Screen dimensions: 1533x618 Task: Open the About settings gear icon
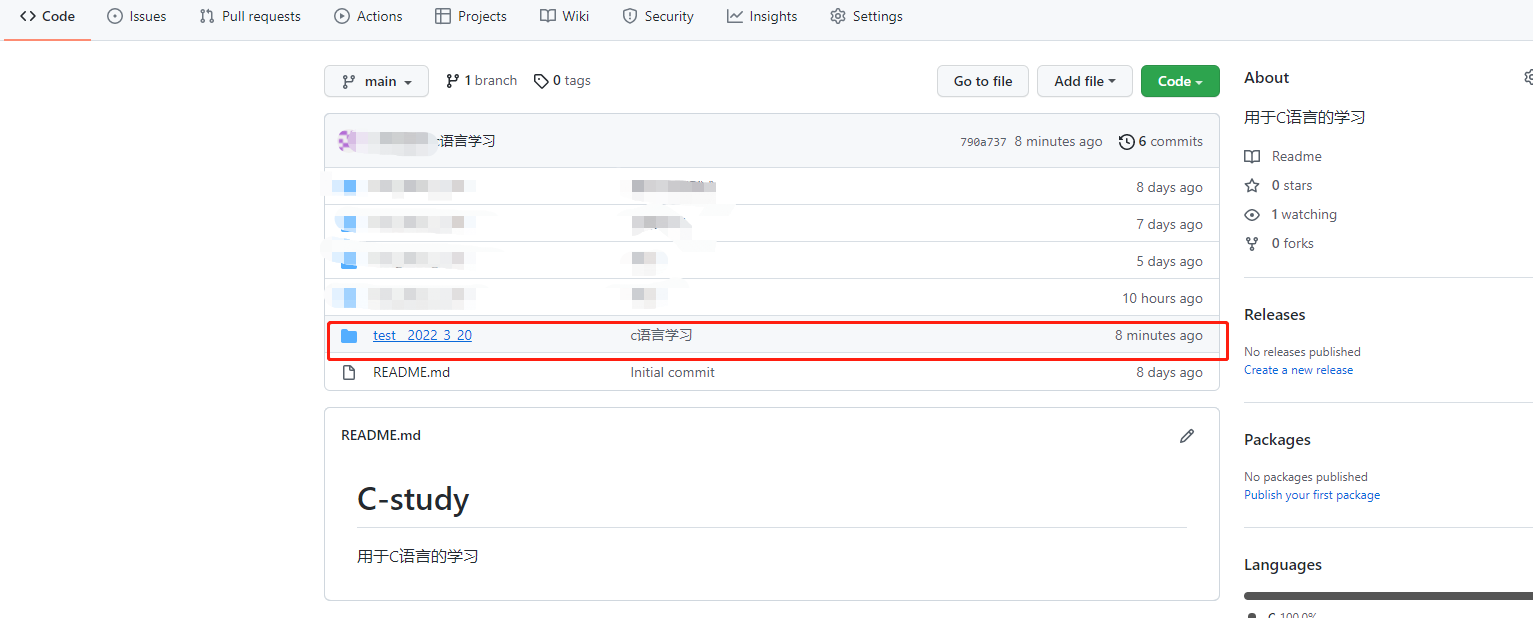coord(1528,75)
